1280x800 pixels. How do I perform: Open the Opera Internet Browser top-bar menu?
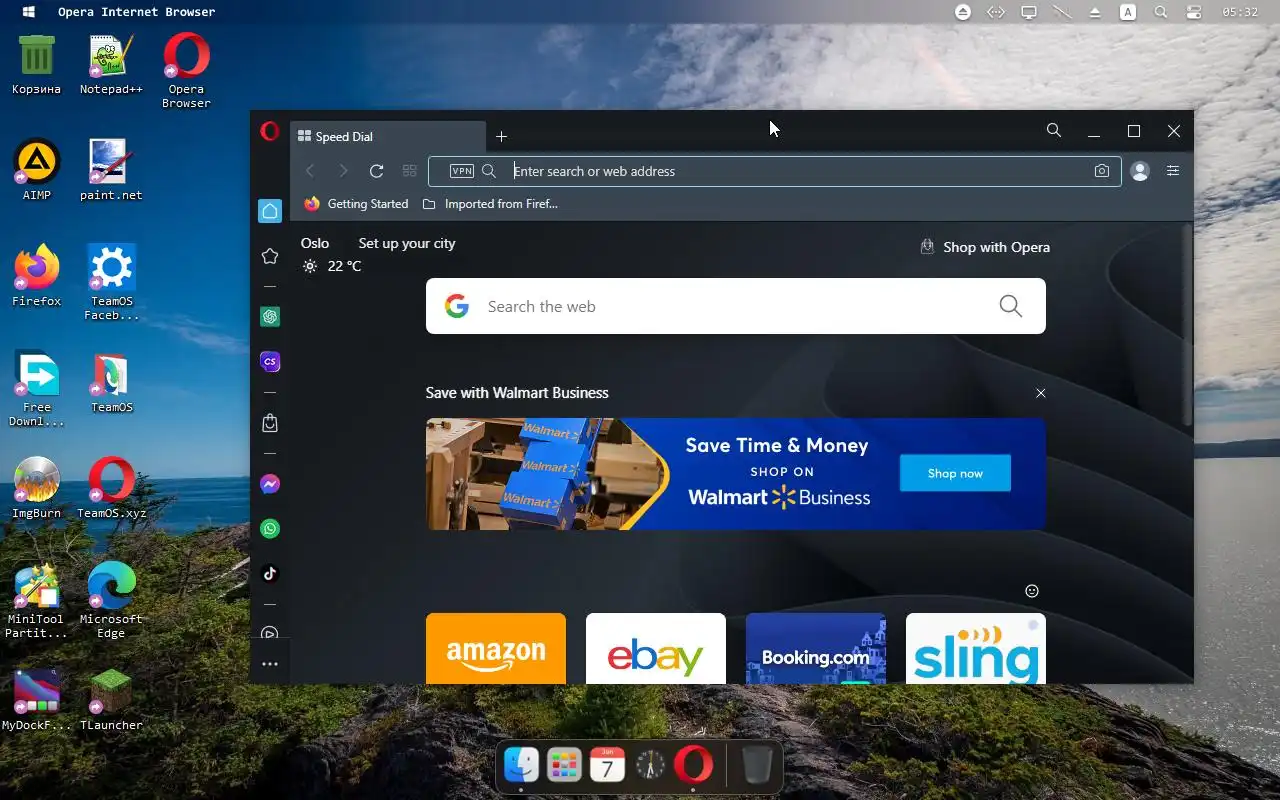(x=137, y=12)
